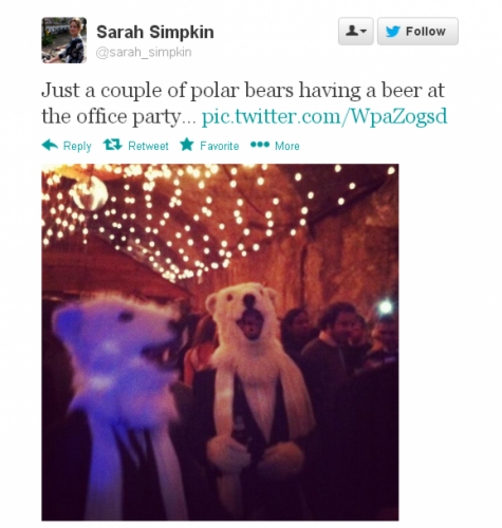The image size is (502, 528).
Task: Click the Retweet arrows icon
Action: click(x=112, y=145)
